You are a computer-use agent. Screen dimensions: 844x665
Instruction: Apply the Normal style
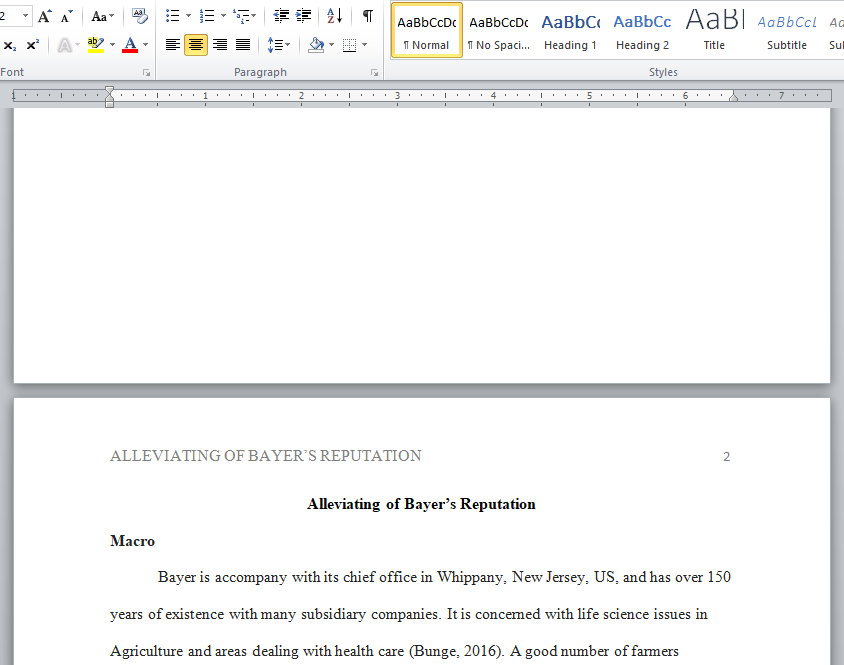[x=426, y=30]
